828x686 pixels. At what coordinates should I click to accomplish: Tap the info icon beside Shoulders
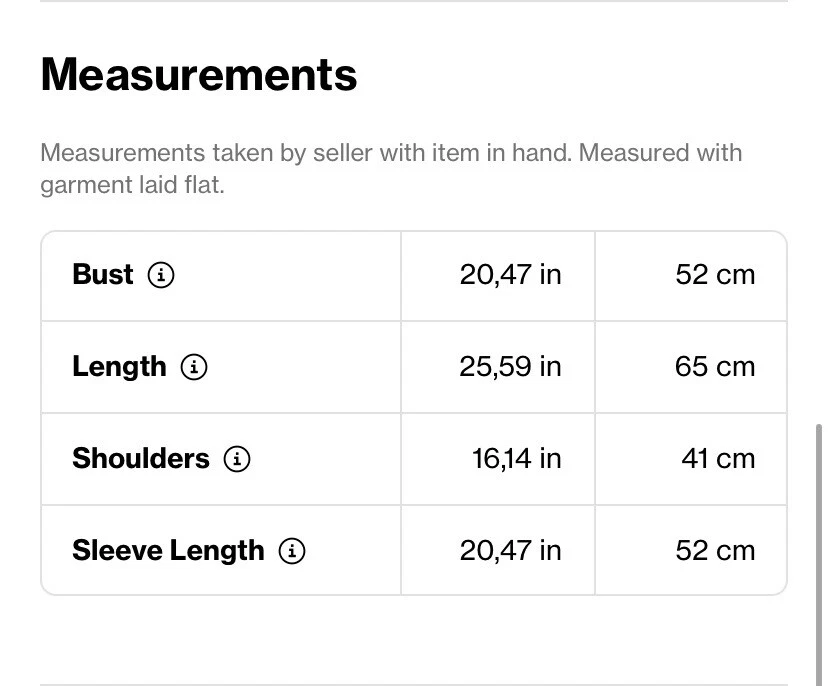(237, 459)
